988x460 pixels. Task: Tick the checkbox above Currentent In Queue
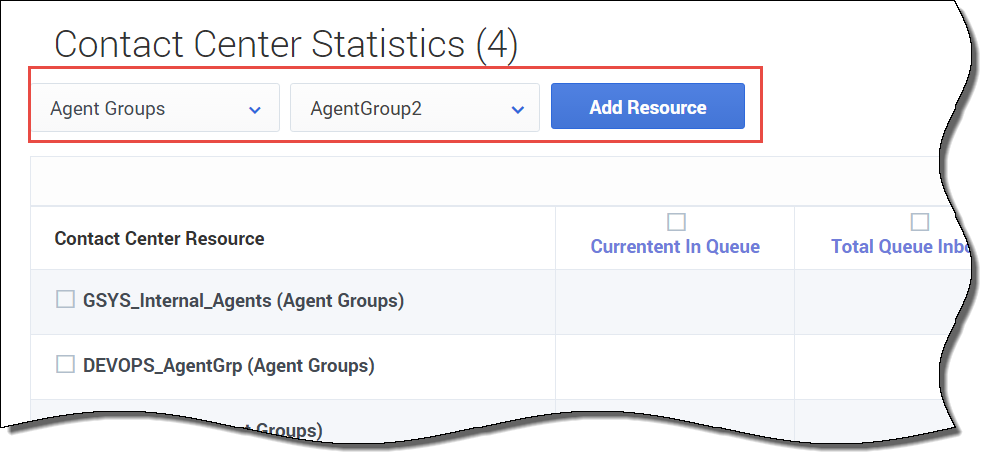[x=676, y=222]
